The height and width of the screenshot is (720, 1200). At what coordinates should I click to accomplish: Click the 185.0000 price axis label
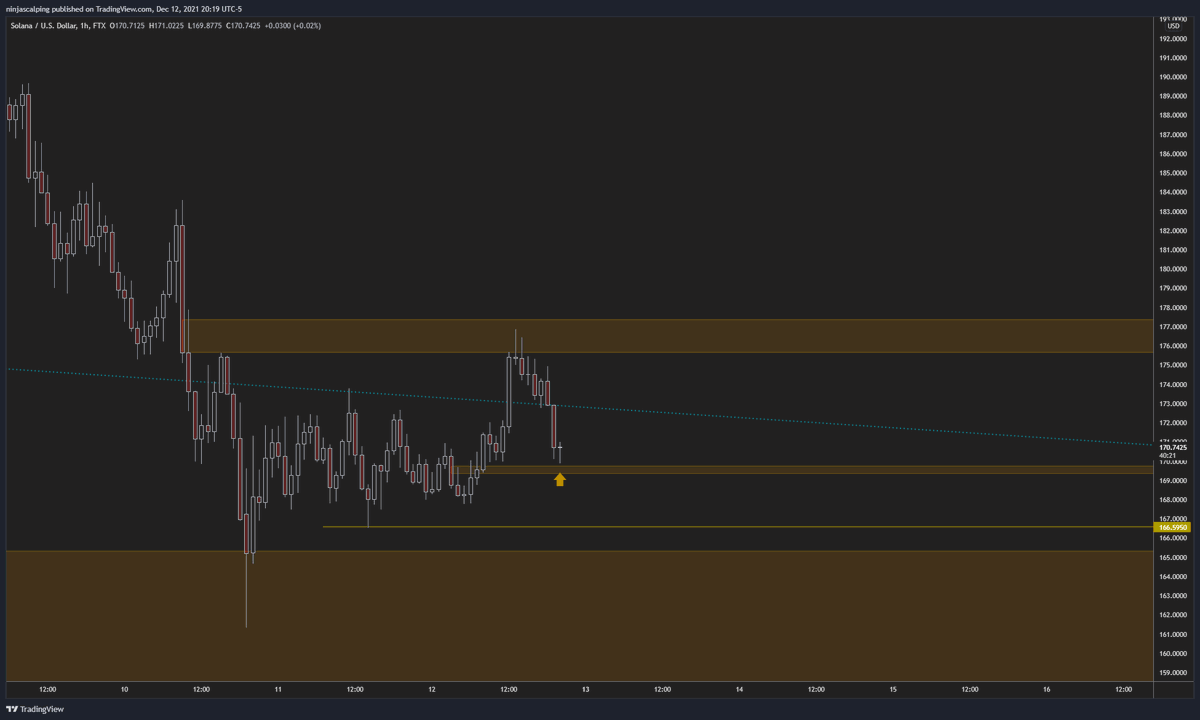point(1172,173)
